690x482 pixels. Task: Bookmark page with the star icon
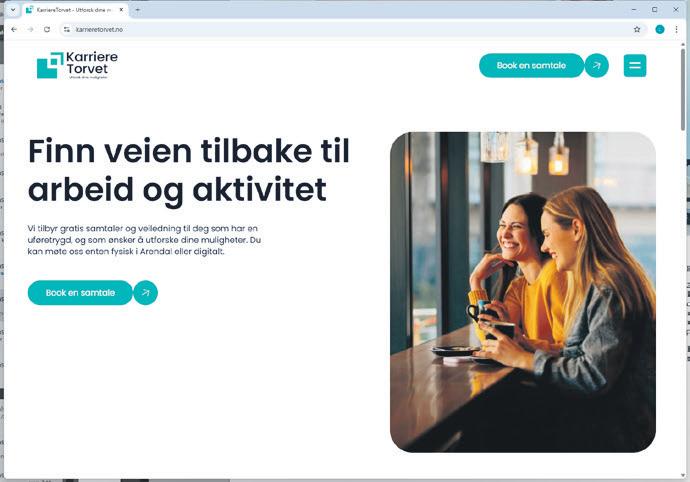click(x=637, y=29)
